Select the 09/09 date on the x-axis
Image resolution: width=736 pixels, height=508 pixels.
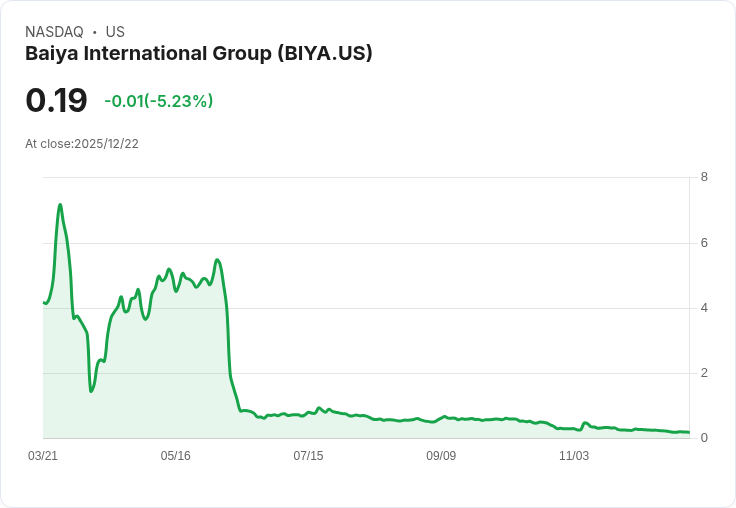point(441,456)
